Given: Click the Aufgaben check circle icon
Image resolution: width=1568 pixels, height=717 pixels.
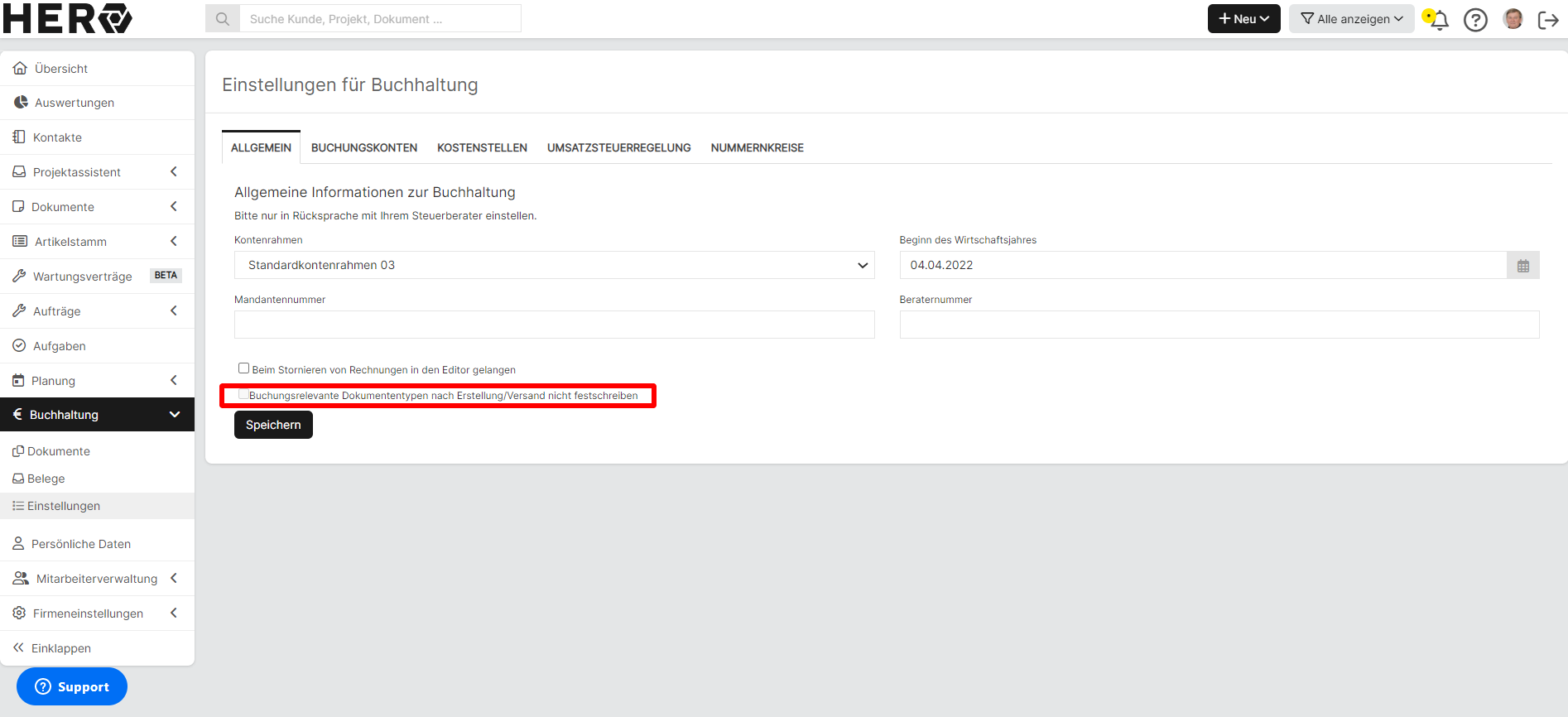Looking at the screenshot, I should [19, 345].
